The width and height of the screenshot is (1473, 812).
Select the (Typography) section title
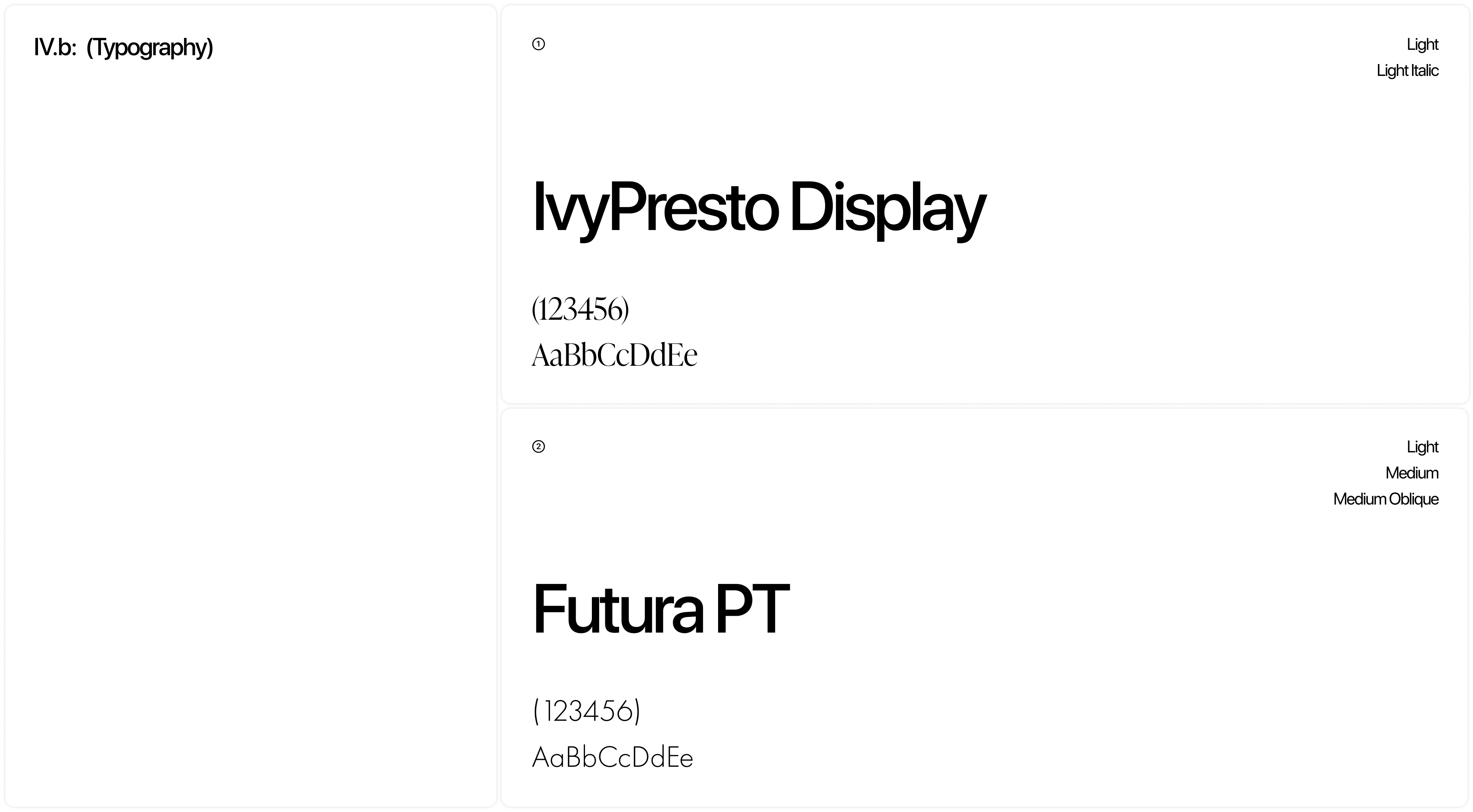pos(149,48)
